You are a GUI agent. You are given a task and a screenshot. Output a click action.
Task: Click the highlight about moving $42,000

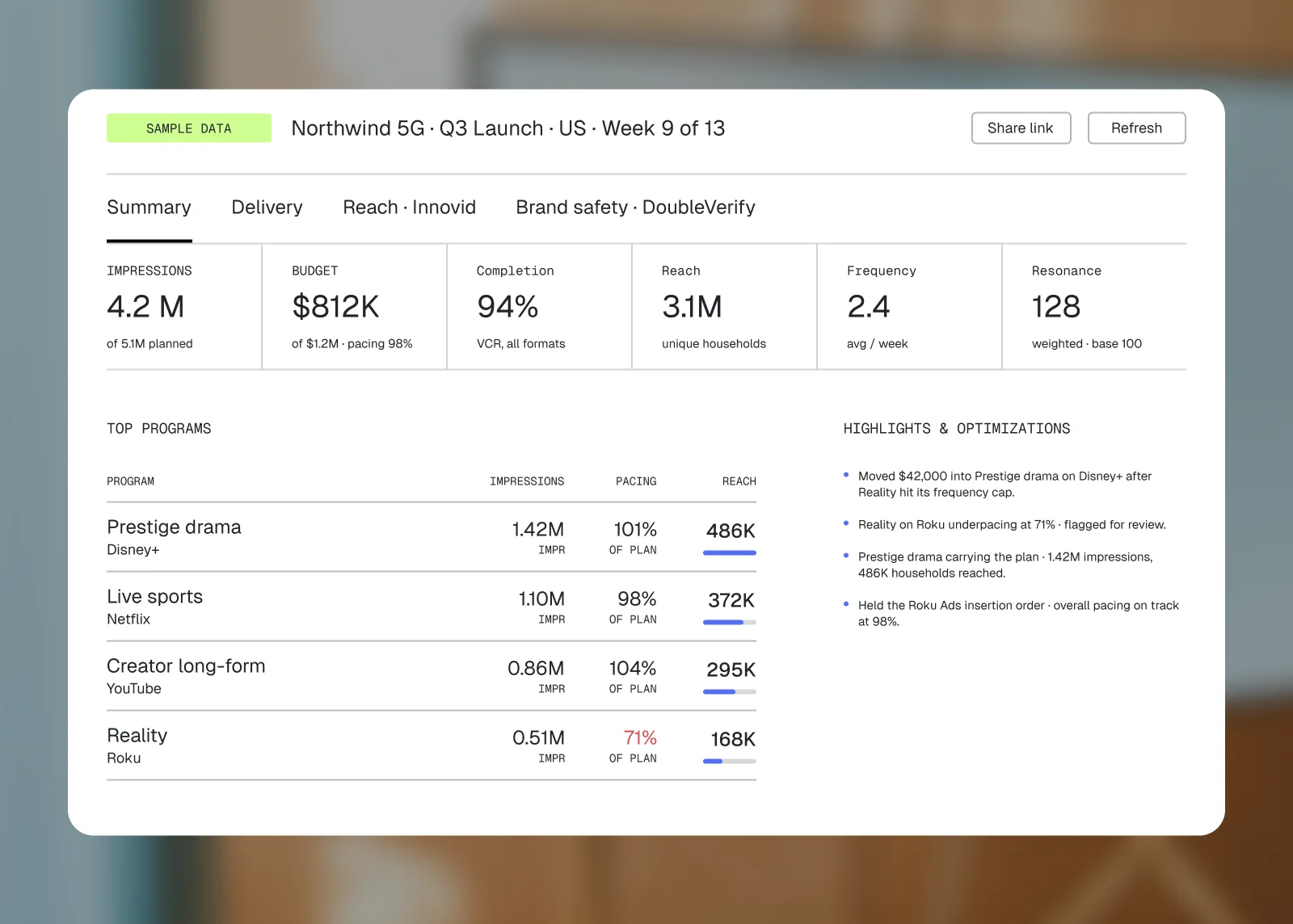[1004, 485]
